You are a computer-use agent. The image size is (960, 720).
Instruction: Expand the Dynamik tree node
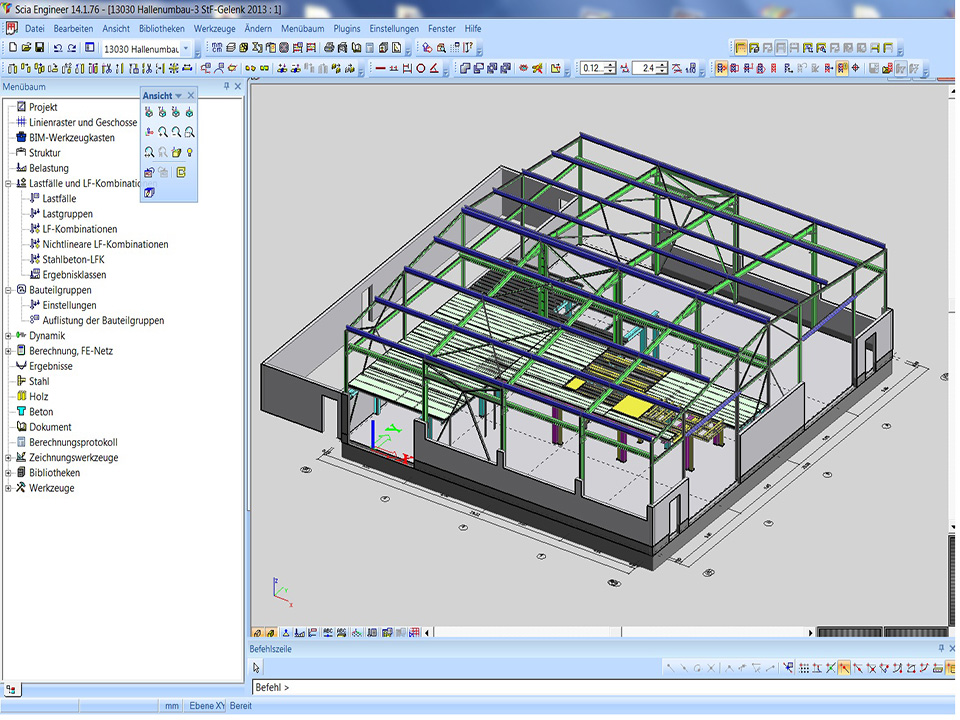point(8,336)
